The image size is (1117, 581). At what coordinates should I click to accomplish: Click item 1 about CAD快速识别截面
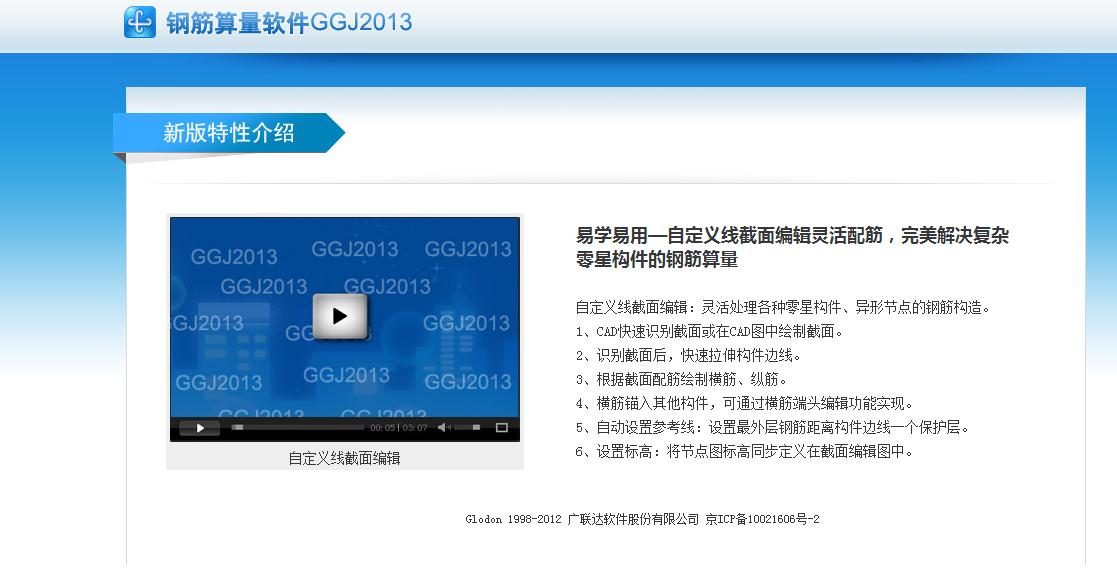710,331
